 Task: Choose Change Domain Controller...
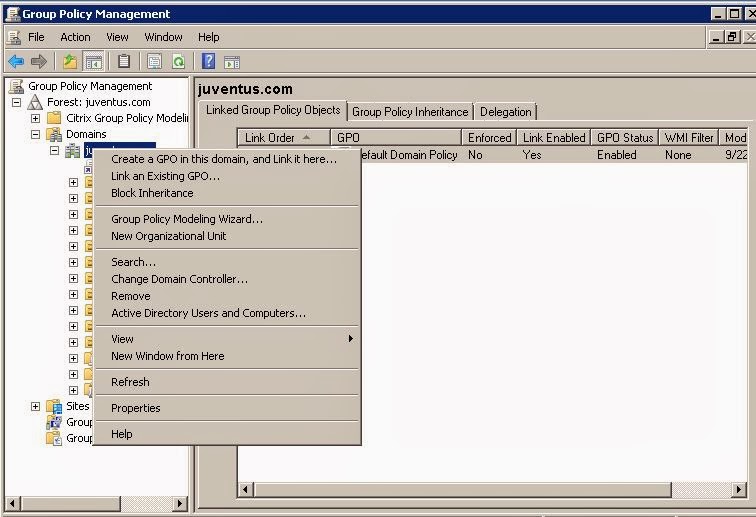tap(227, 279)
